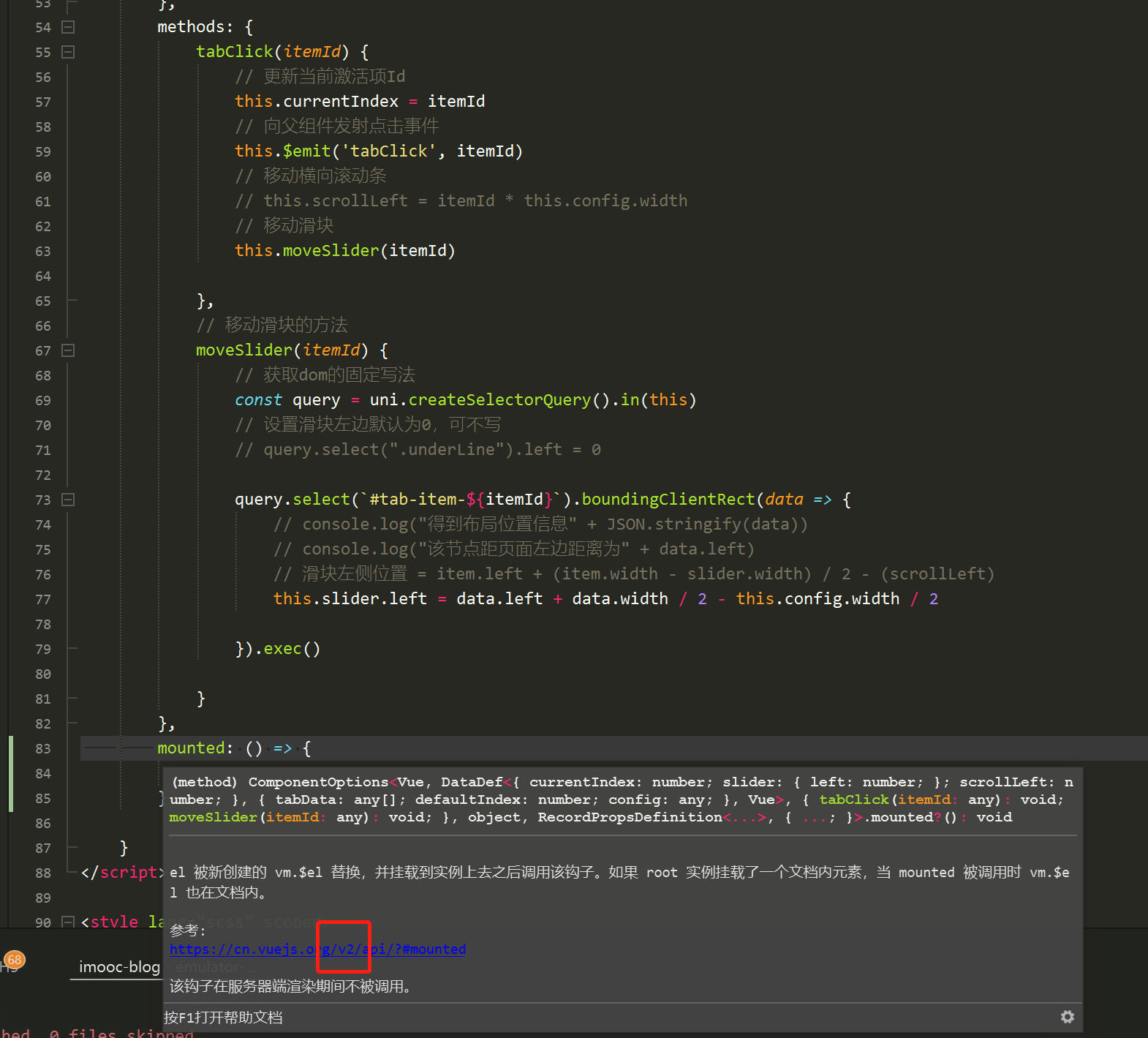The height and width of the screenshot is (1038, 1148).
Task: Click the tabClick method name in tooltip signature
Action: [853, 800]
